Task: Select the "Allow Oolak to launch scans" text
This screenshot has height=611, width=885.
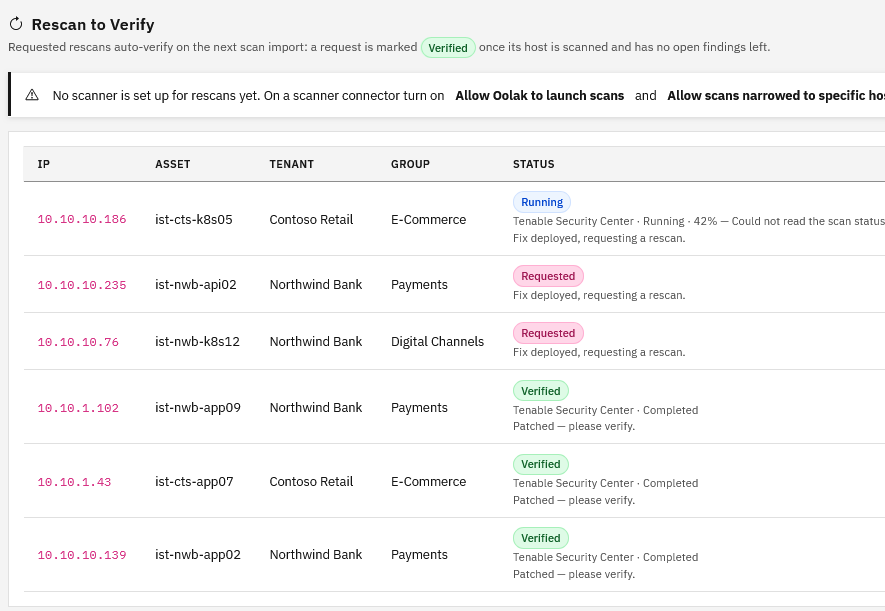Action: (x=540, y=95)
